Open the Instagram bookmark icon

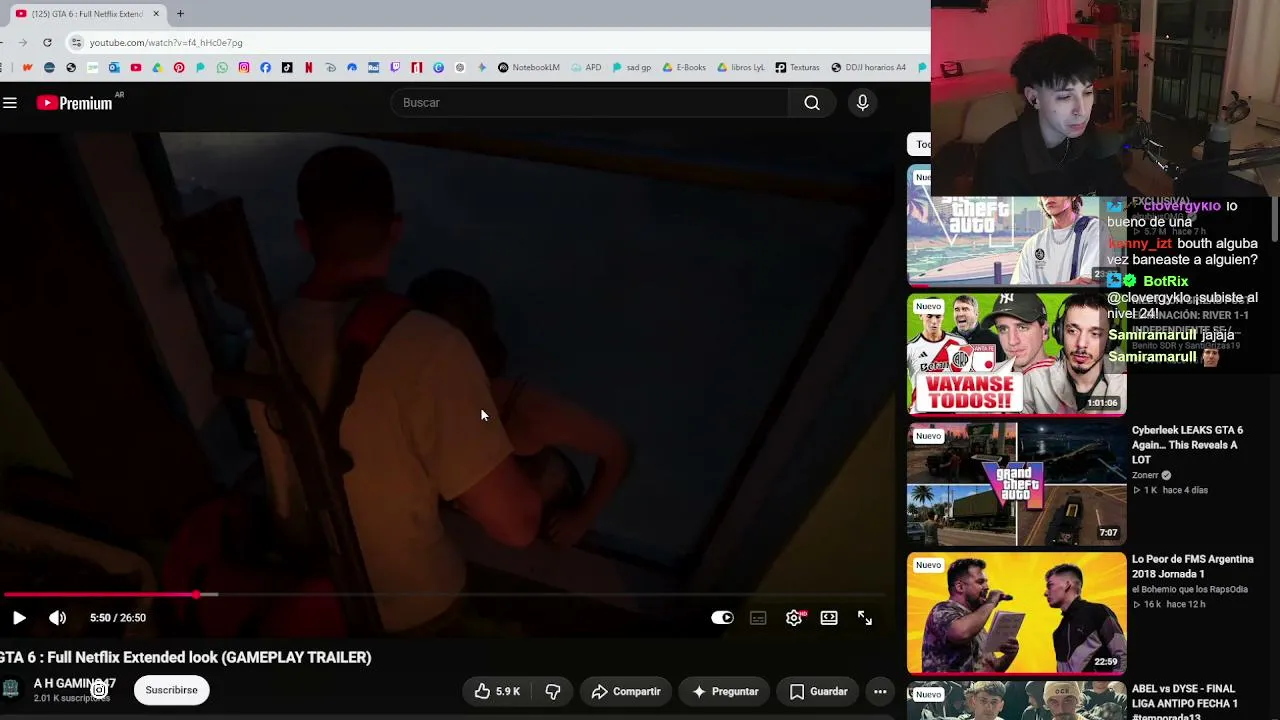pos(243,68)
